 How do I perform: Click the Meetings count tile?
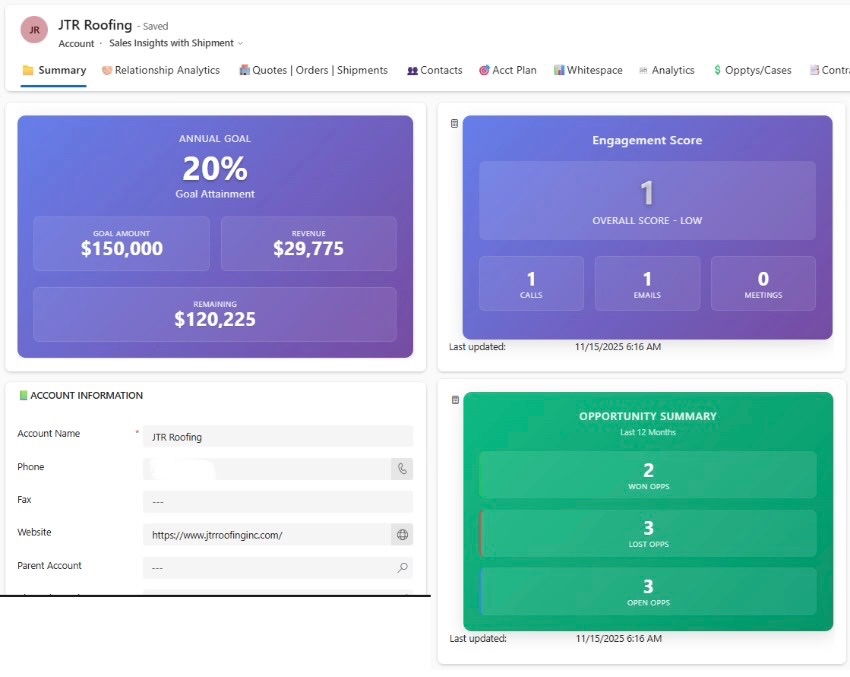(763, 283)
